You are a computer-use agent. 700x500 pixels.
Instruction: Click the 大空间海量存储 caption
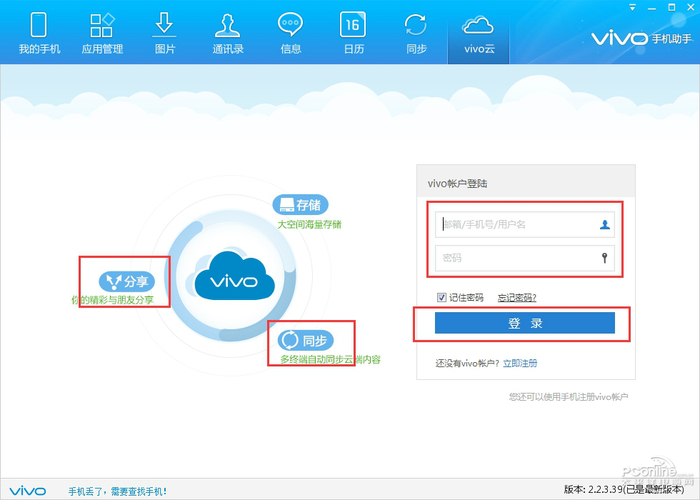click(x=309, y=225)
